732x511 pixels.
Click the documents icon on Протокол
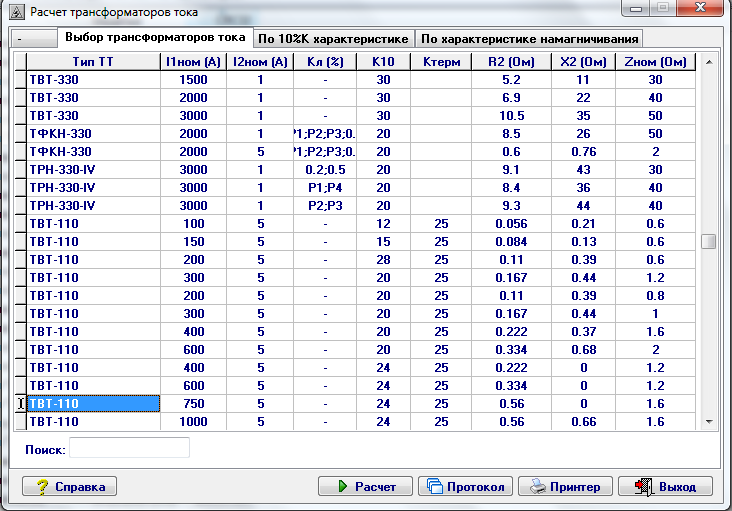click(435, 486)
